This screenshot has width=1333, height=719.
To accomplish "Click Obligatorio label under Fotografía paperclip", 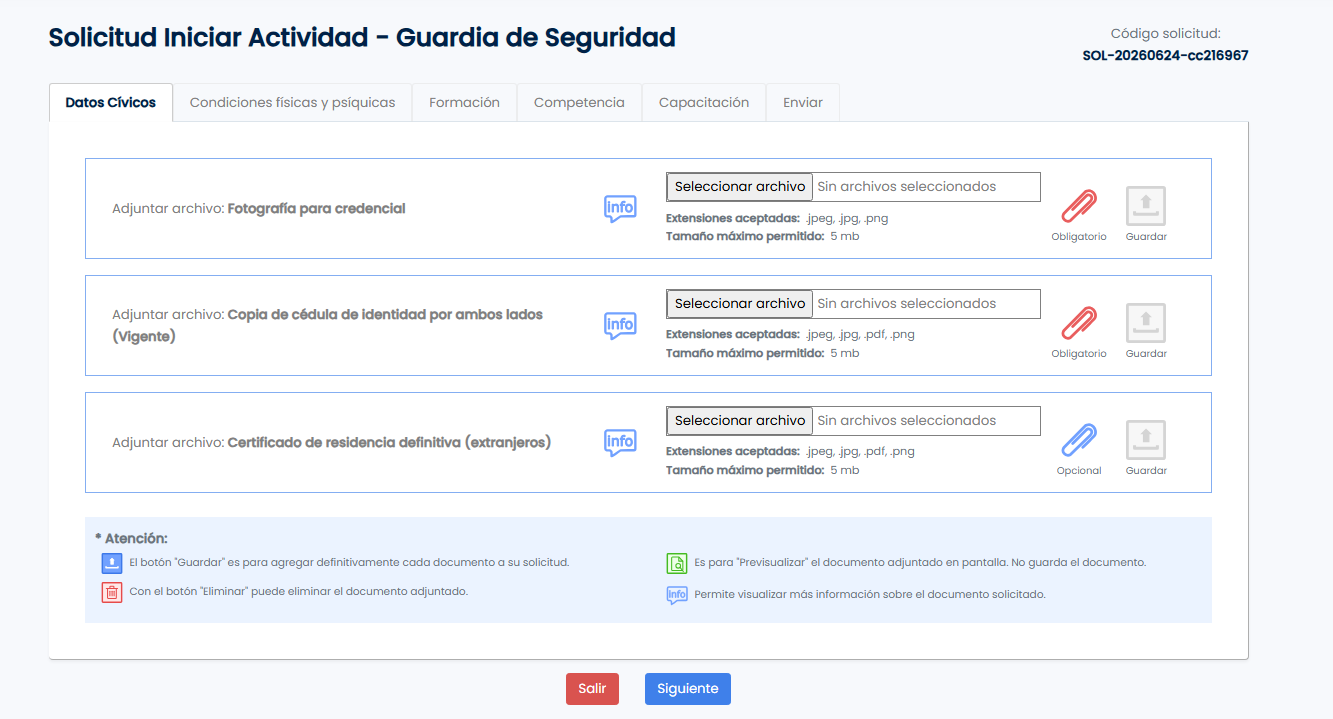I will click(1079, 237).
